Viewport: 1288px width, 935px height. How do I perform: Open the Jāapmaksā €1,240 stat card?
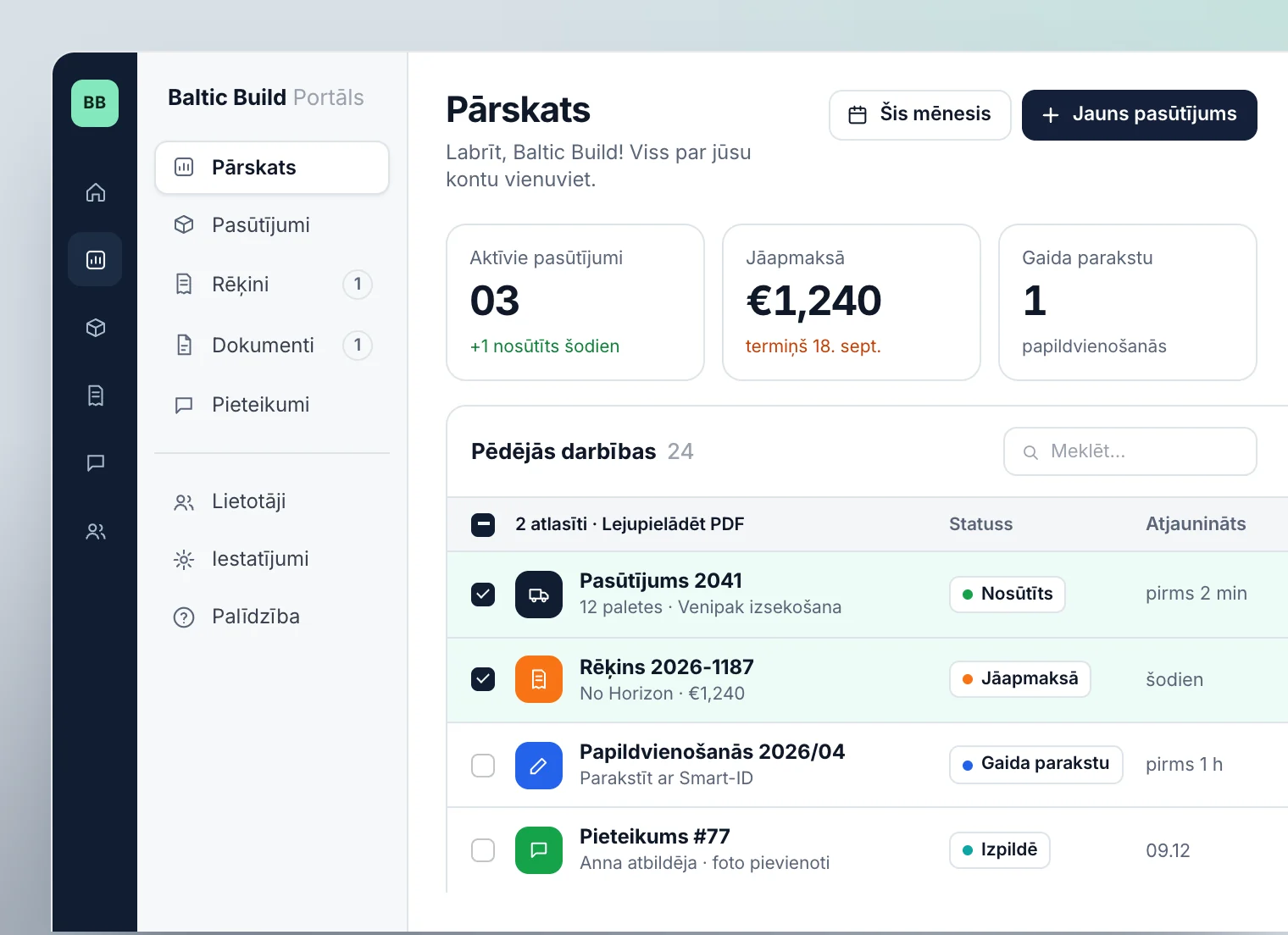852,302
